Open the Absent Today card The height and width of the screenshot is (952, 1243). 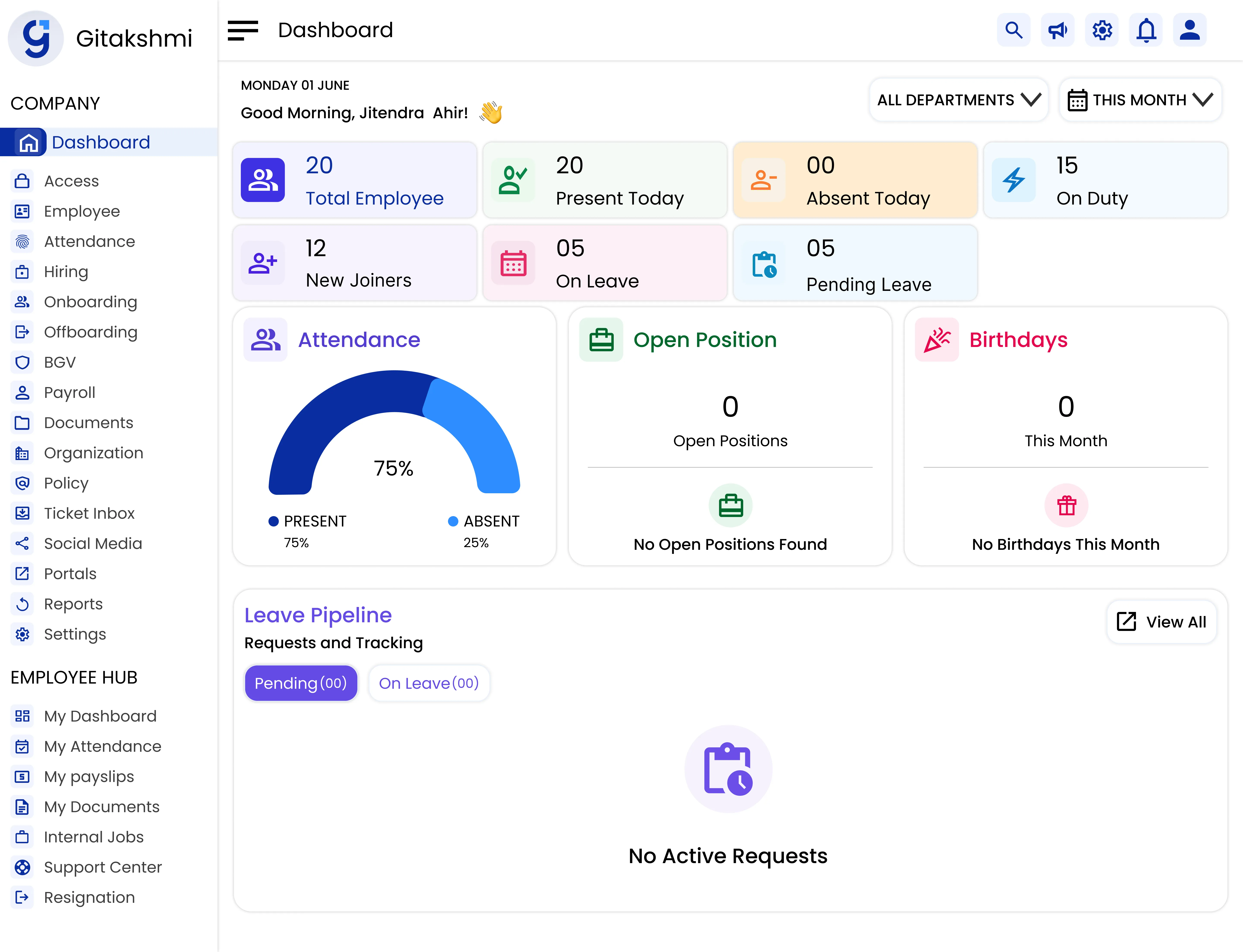click(x=855, y=180)
